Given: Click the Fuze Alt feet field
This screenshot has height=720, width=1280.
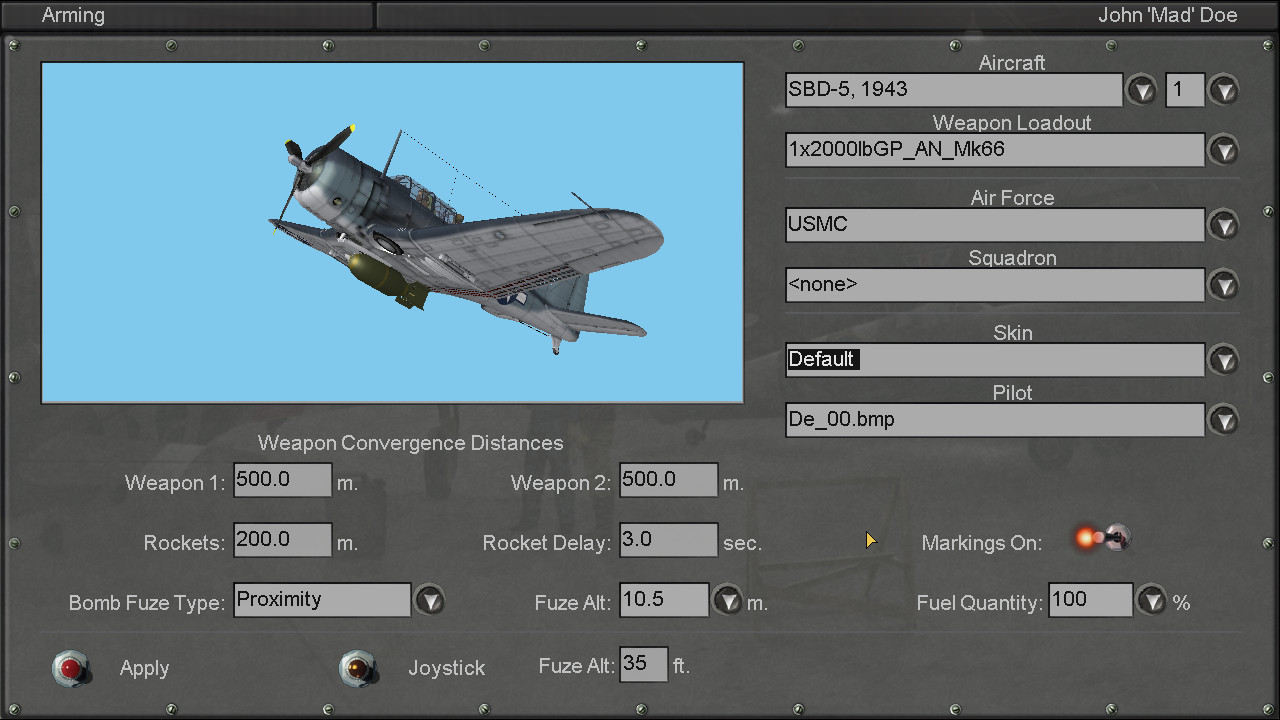Looking at the screenshot, I should coord(644,665).
